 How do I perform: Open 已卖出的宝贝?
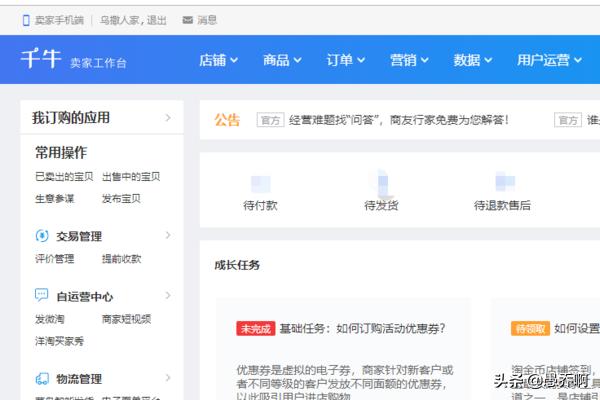click(x=64, y=176)
